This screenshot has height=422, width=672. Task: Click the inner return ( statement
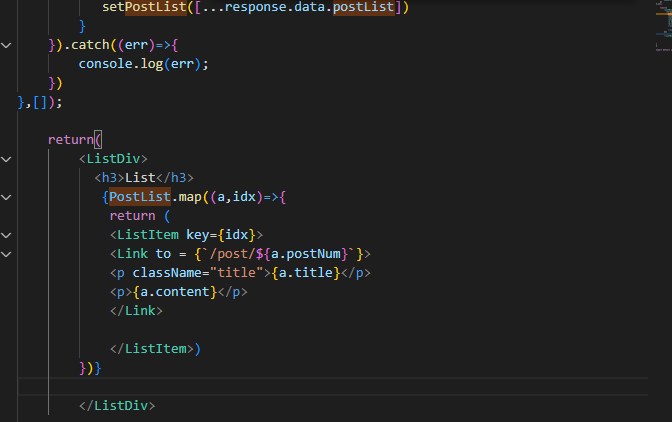(x=140, y=215)
